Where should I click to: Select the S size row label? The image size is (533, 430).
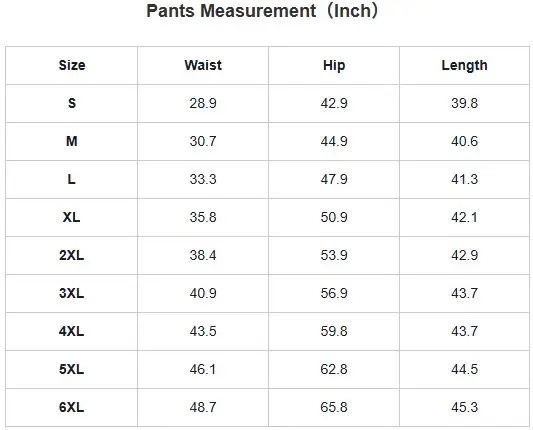pos(72,103)
